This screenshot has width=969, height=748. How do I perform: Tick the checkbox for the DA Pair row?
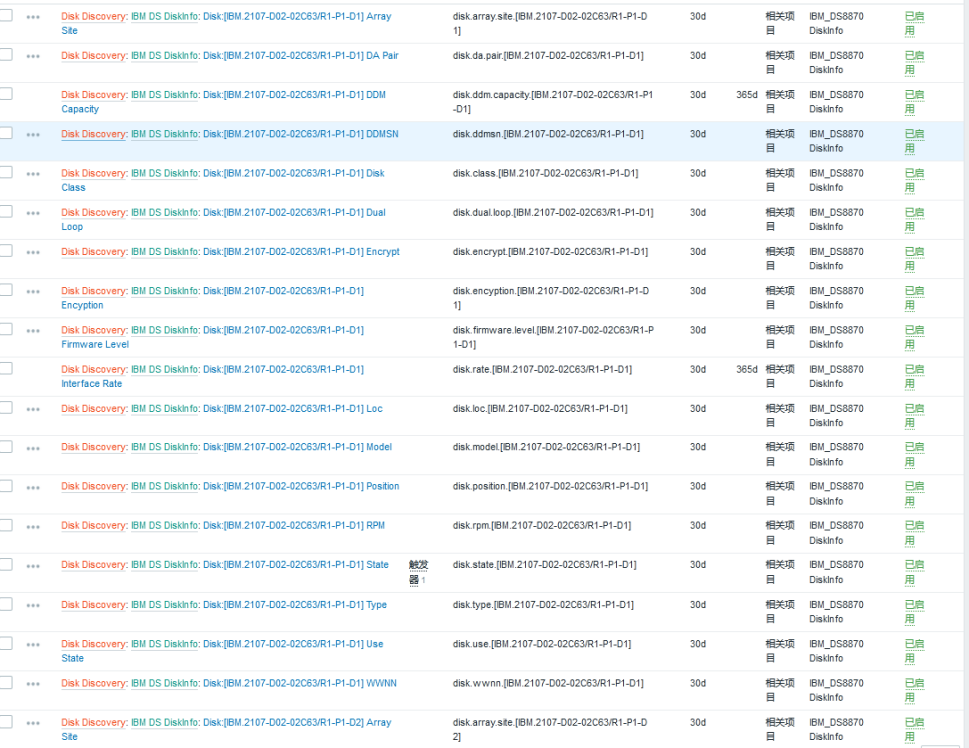point(6,54)
